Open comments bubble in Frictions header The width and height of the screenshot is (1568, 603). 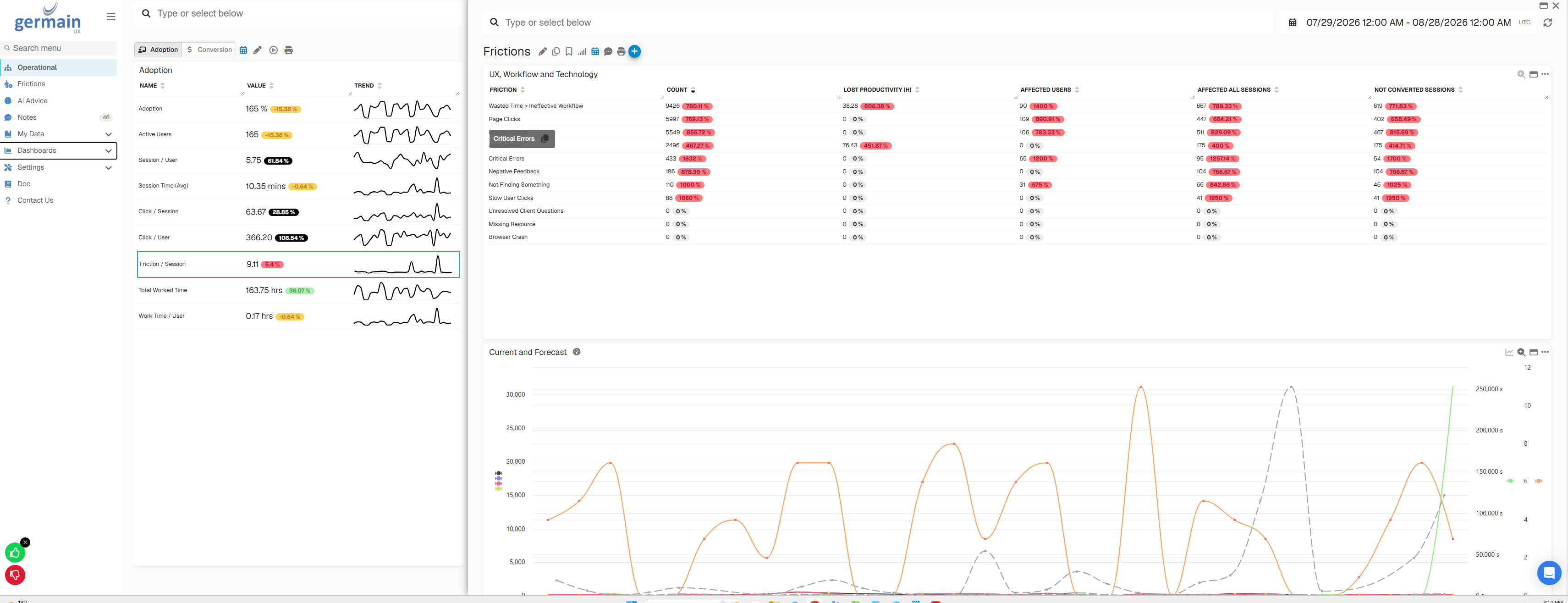[x=608, y=52]
